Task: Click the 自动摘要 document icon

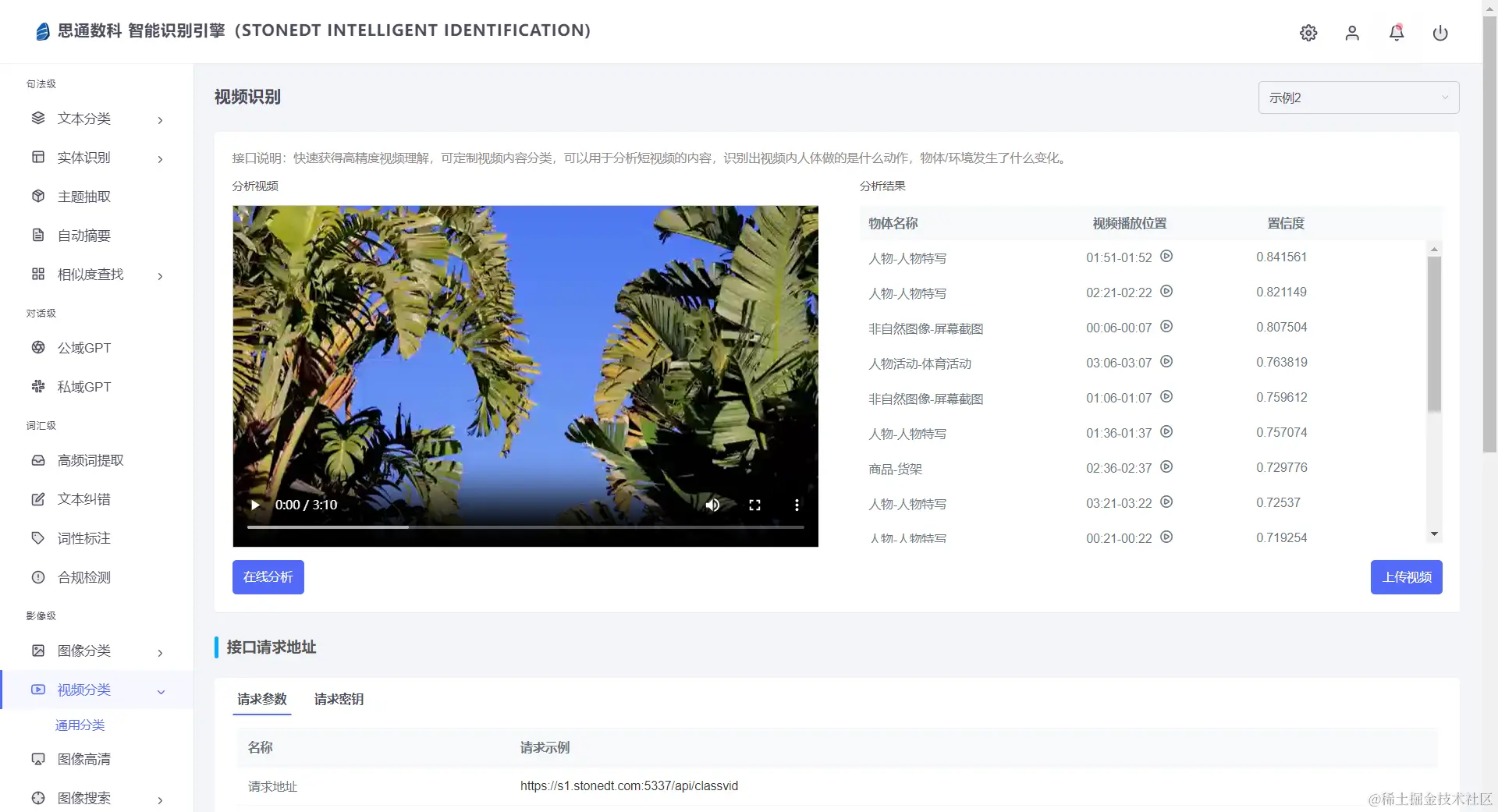Action: (x=38, y=235)
